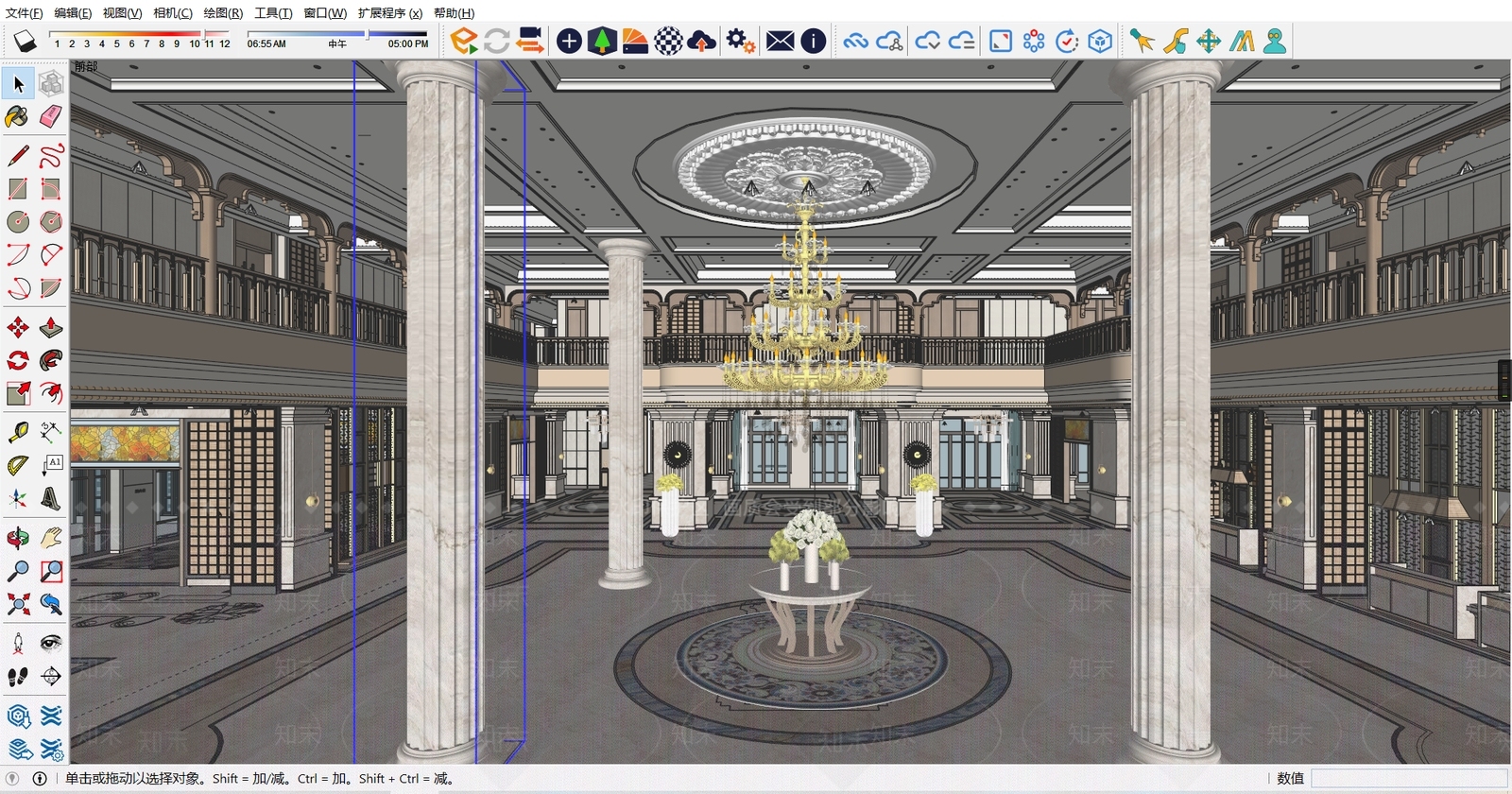The height and width of the screenshot is (794, 1512).
Task: Click the 数值 measurements input box
Action: pos(1408,779)
